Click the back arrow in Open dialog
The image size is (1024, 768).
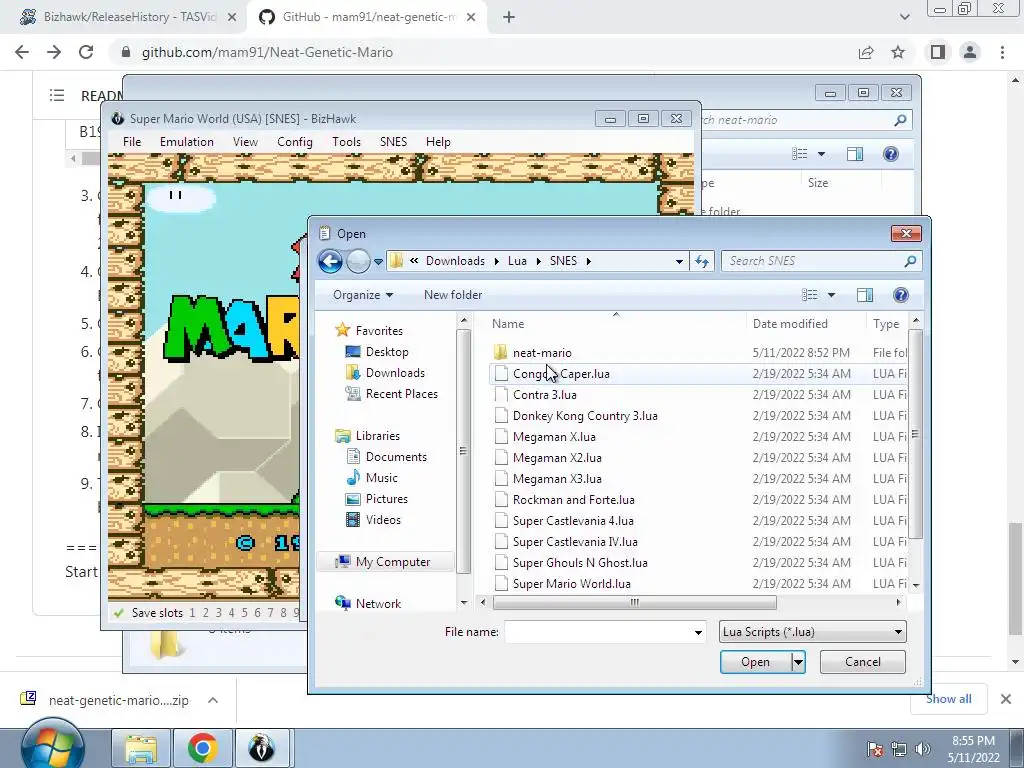coord(330,261)
